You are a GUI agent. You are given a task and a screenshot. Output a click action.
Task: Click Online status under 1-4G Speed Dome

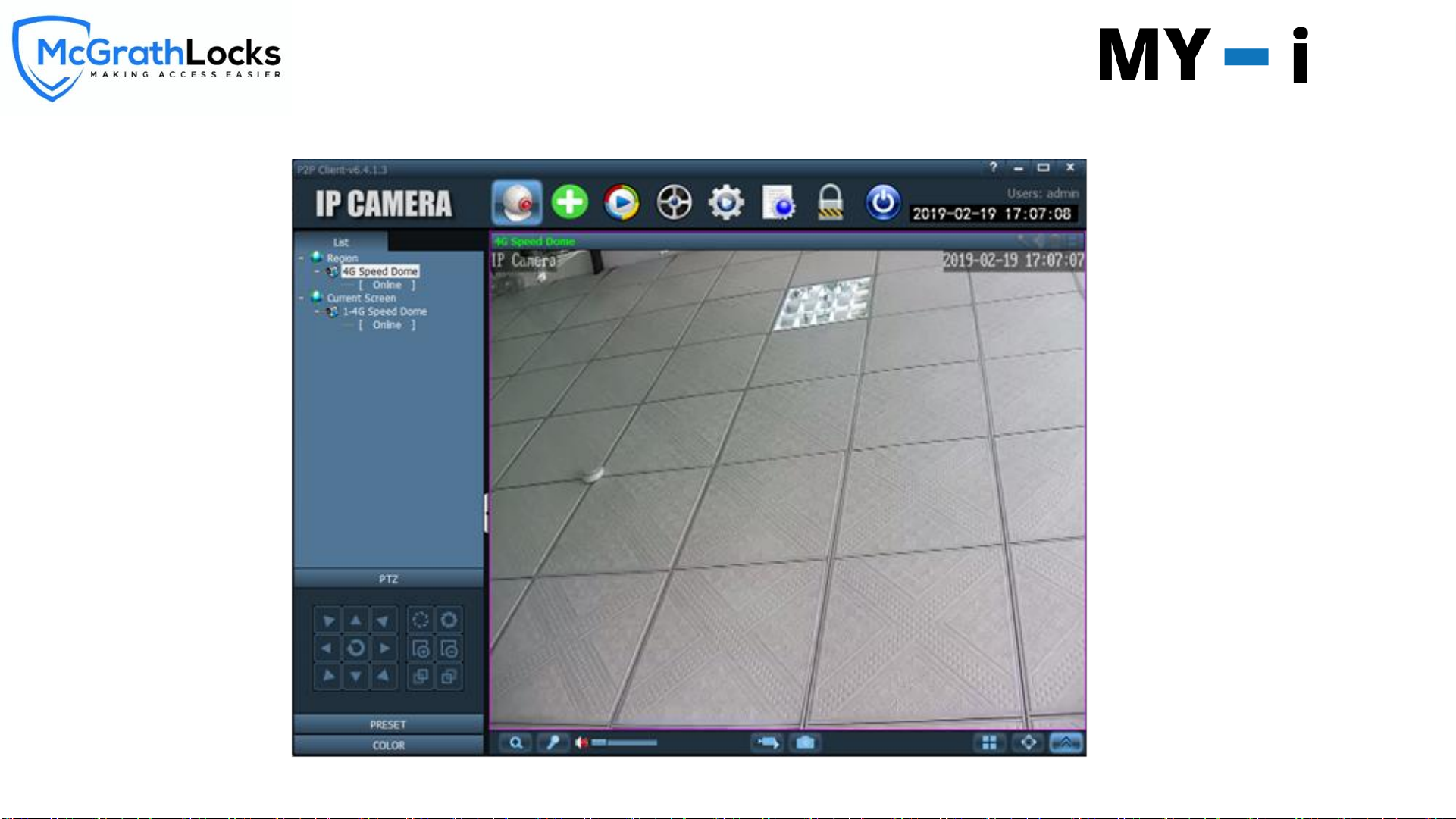pos(387,325)
